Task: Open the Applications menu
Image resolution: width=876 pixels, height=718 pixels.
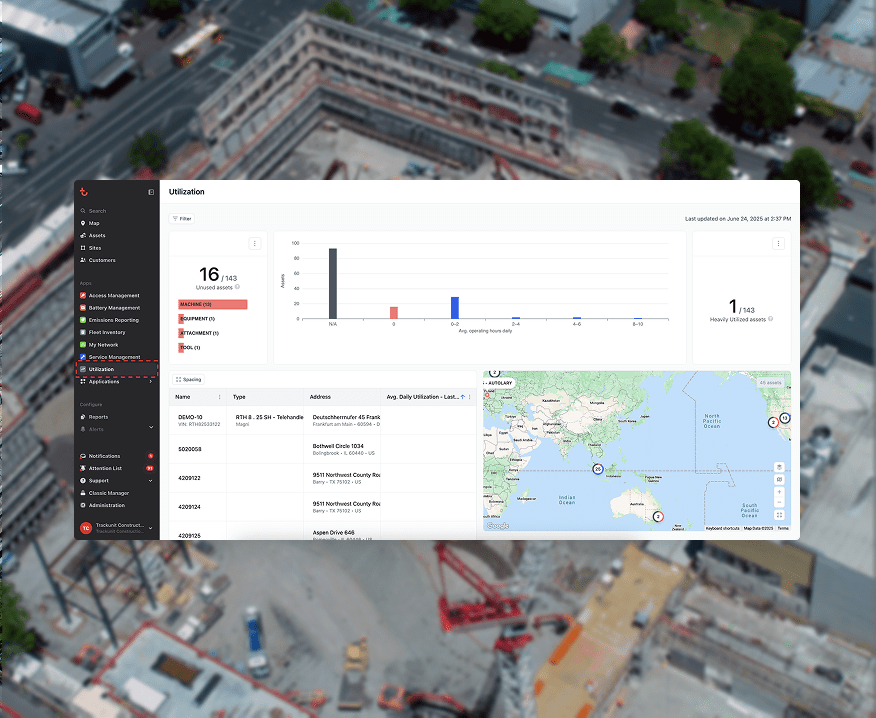Action: click(104, 381)
